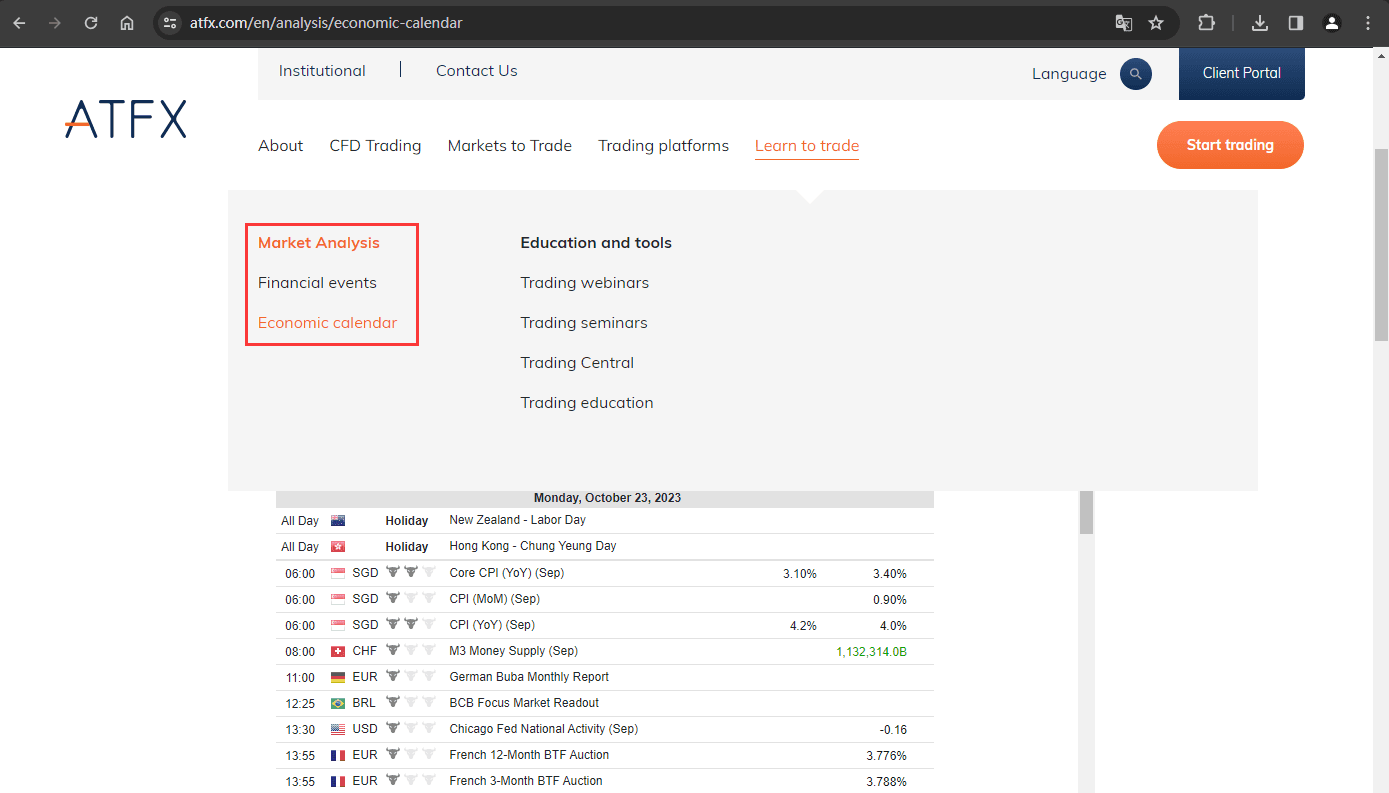
Task: Click Education and tools heading
Action: coord(596,243)
